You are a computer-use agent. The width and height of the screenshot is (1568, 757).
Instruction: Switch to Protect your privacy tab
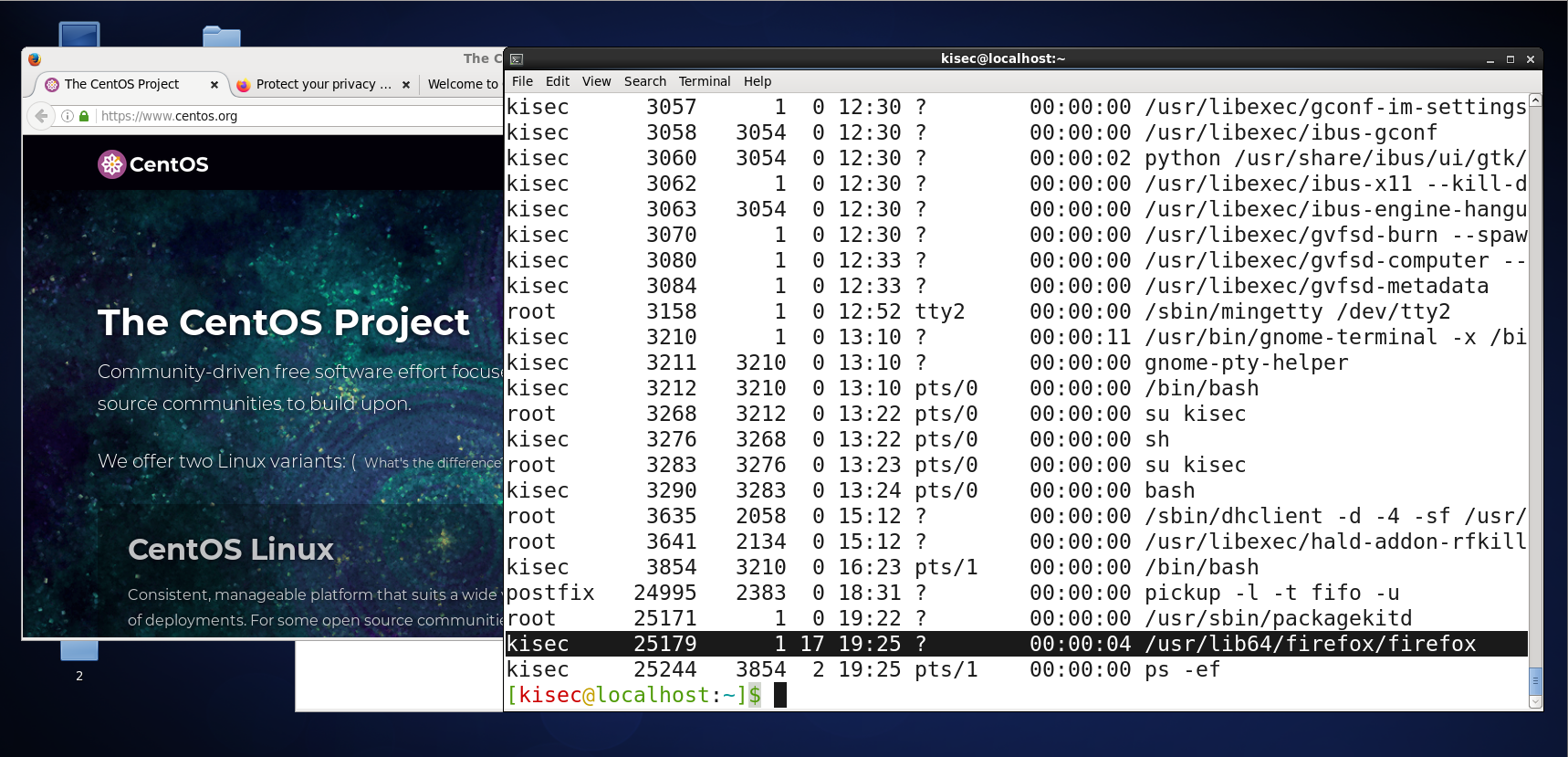point(323,84)
